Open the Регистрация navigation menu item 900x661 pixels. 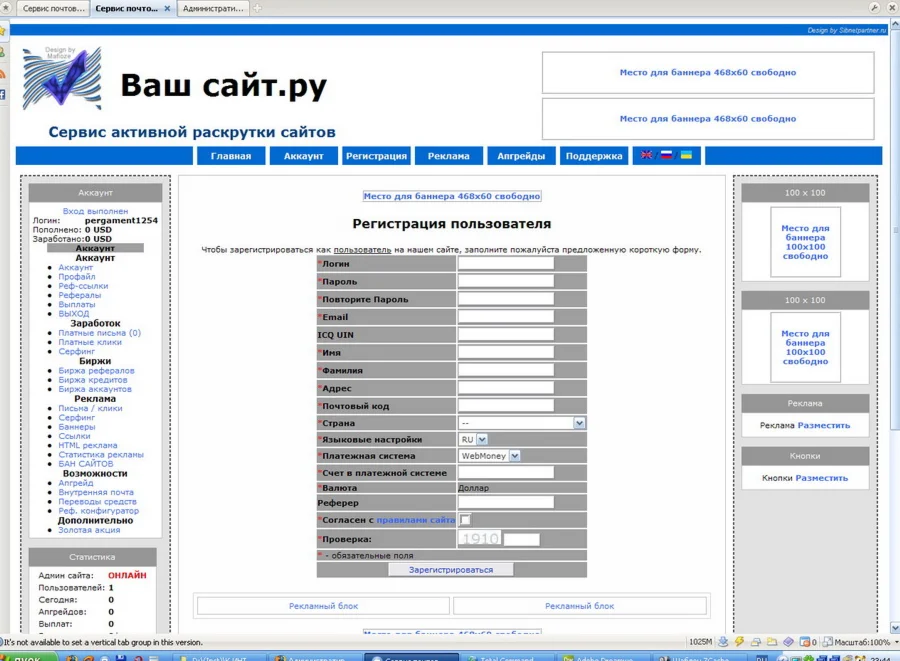point(376,156)
